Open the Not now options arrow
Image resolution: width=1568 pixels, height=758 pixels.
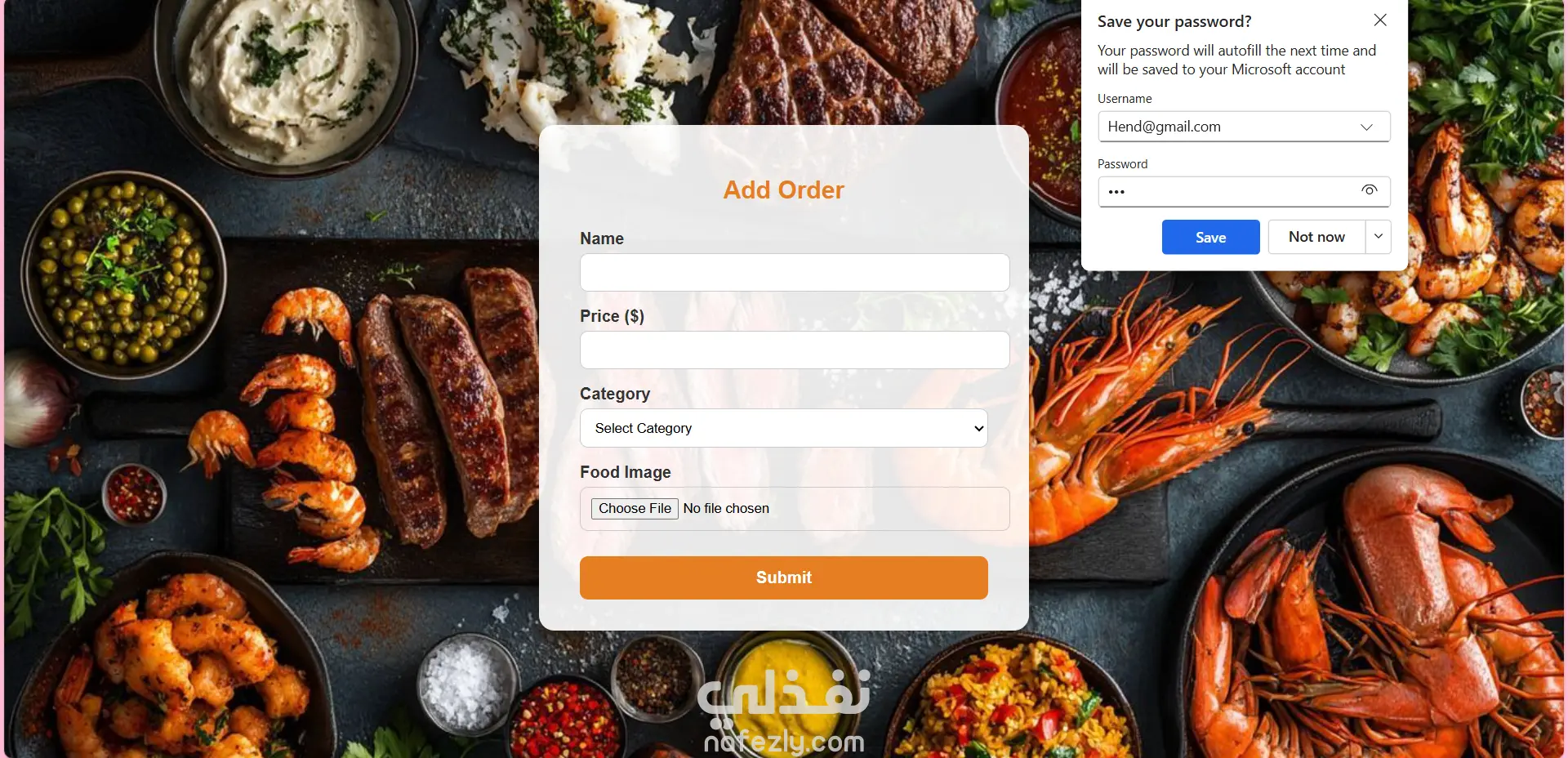click(1379, 237)
